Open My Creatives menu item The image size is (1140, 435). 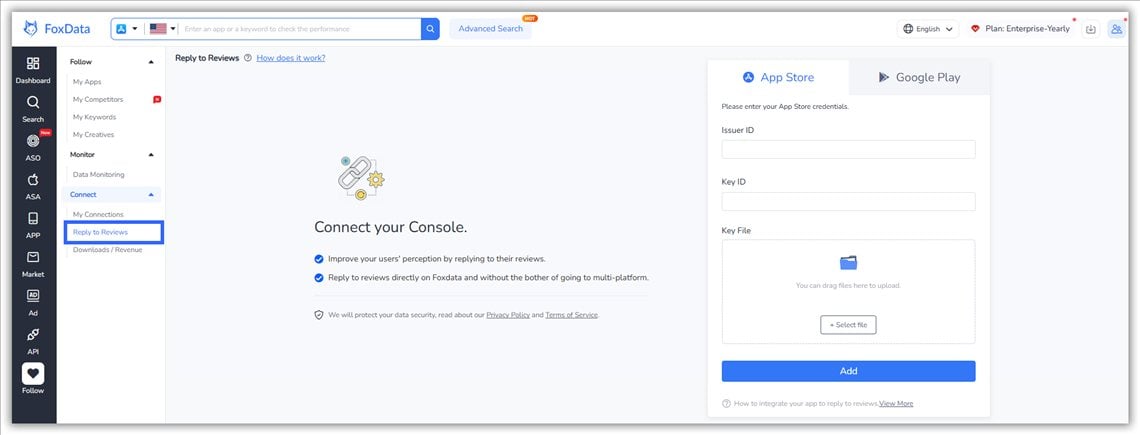[x=94, y=135]
